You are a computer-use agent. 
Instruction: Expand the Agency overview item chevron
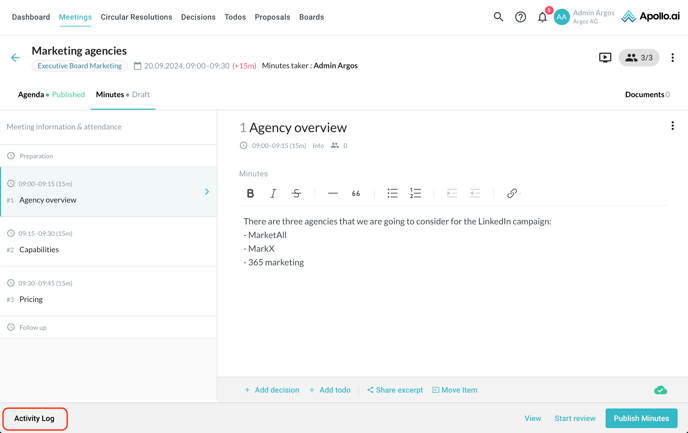tap(207, 191)
